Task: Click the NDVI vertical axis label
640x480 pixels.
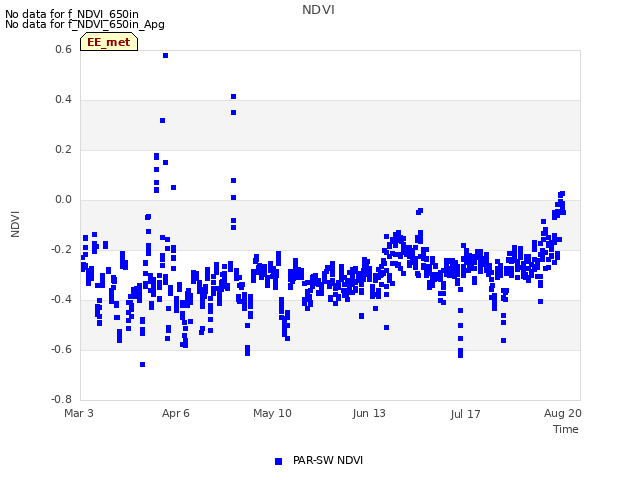Action: pyautogui.click(x=15, y=224)
